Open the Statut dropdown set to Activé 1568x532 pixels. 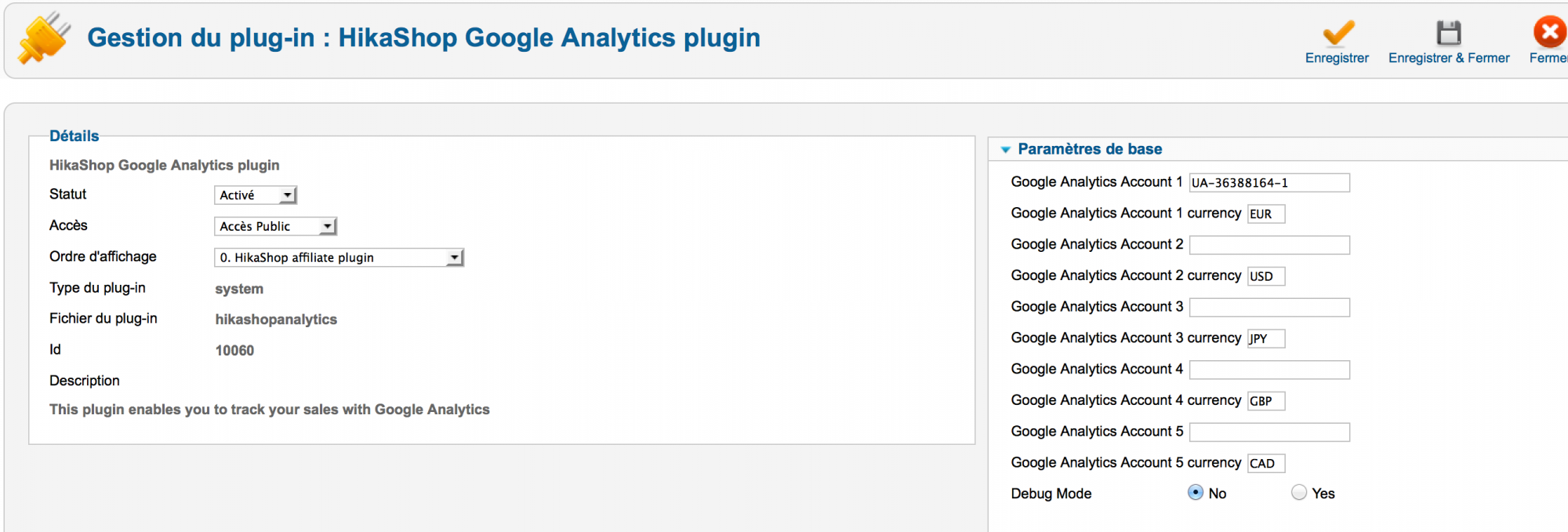(x=256, y=195)
